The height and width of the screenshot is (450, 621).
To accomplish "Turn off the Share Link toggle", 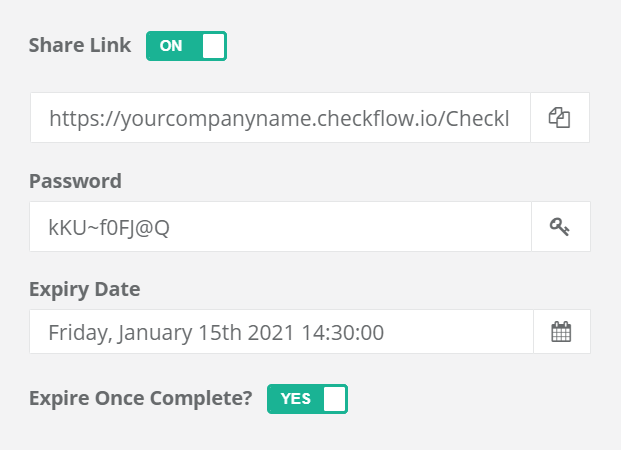I will click(187, 46).
